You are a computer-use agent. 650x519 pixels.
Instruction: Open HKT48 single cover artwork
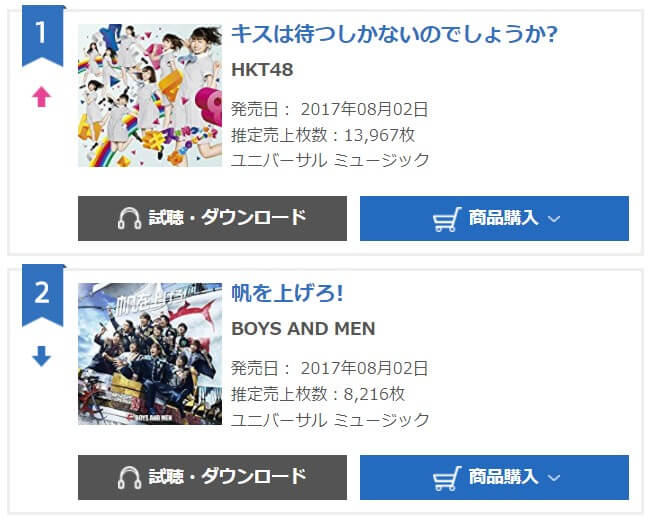click(x=150, y=95)
